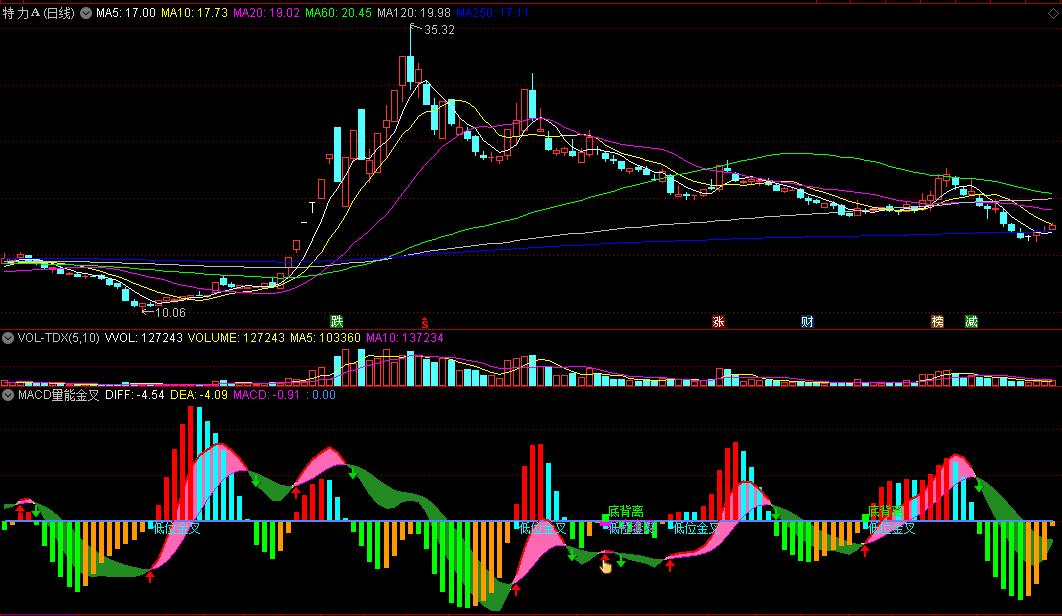Viewport: 1062px width, 616px height.
Task: Click the VOLUME: 127243 value
Action: [236, 337]
